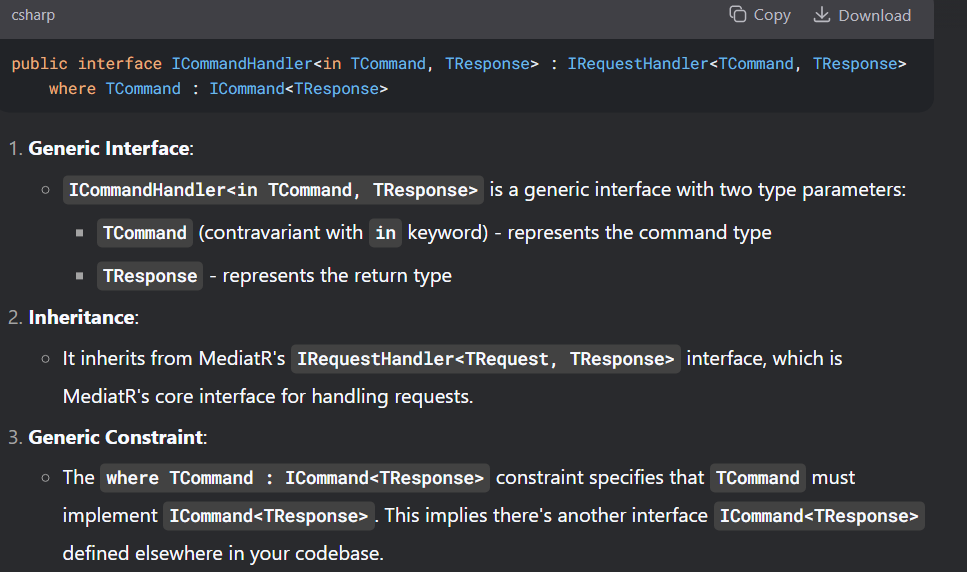The height and width of the screenshot is (572, 967).
Task: Click the inline 'in' keyword chip
Action: point(385,233)
